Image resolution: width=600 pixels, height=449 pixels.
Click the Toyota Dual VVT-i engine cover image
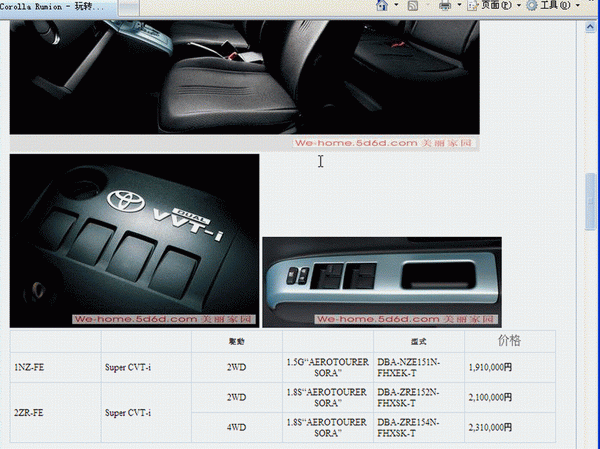(134, 241)
